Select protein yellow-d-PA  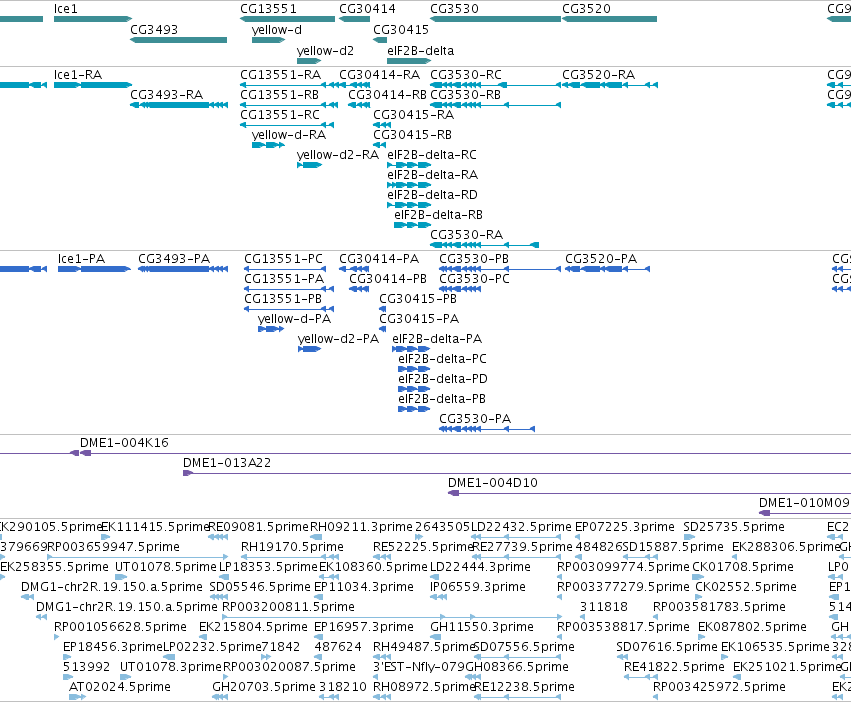(x=294, y=319)
